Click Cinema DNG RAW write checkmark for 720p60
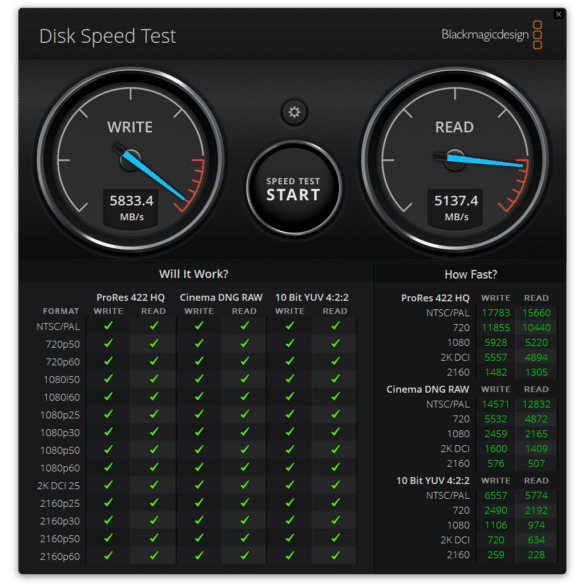 tap(199, 361)
